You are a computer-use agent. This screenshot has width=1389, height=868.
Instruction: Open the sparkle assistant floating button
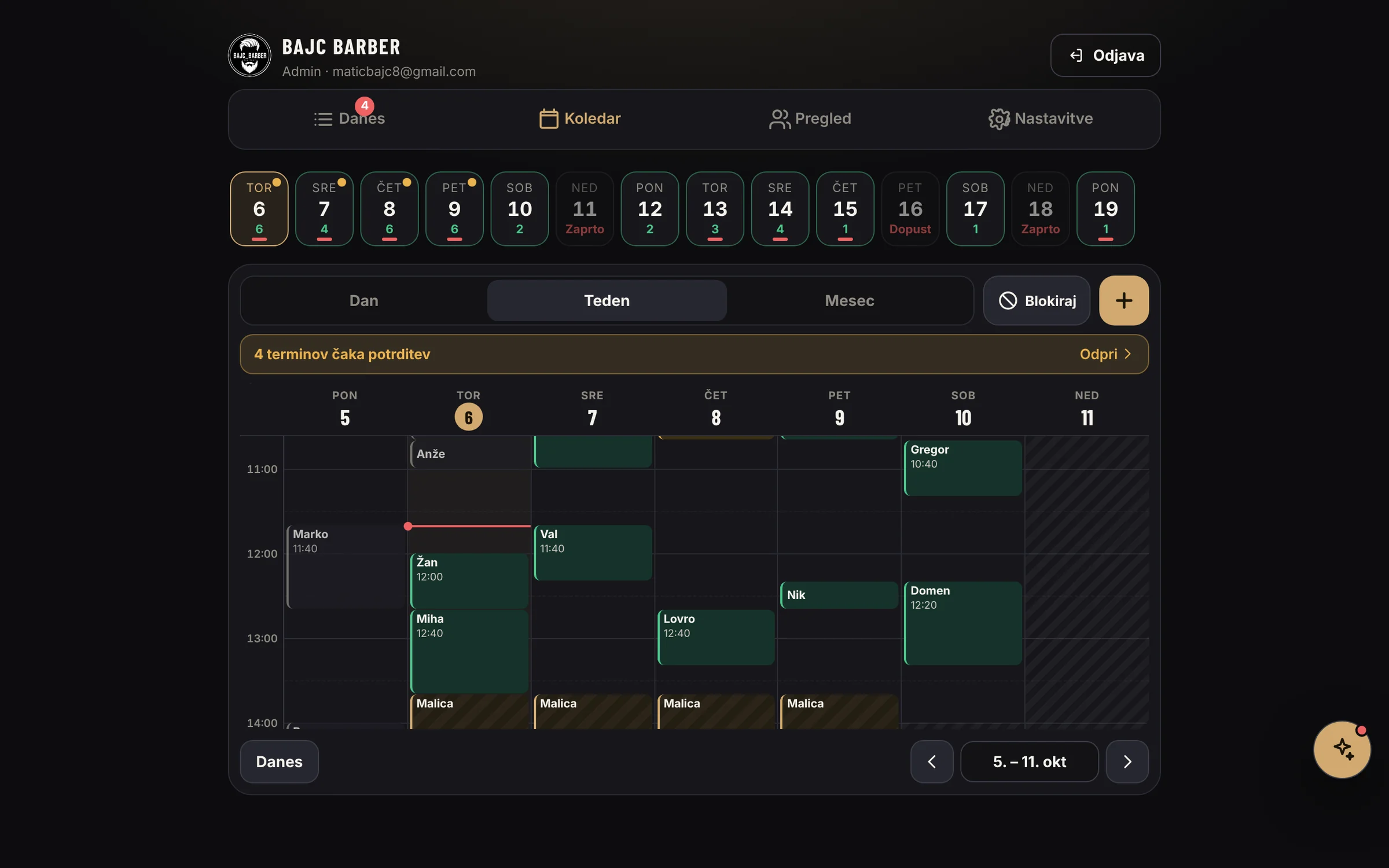pyautogui.click(x=1342, y=749)
